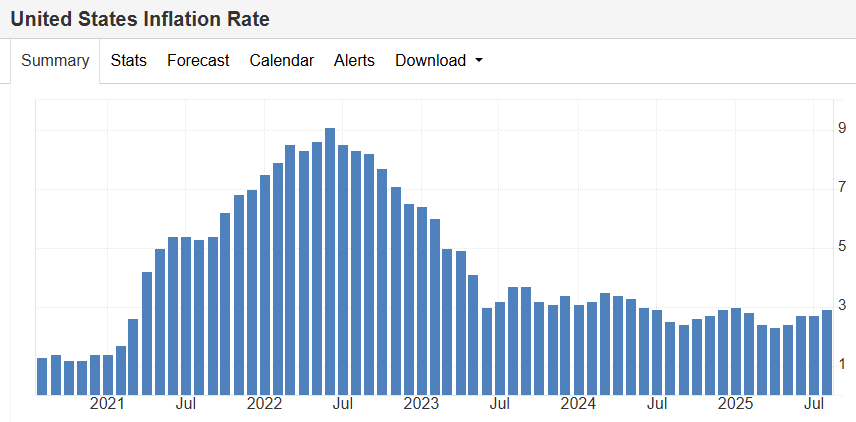Click the last bar at chart's right end
Image resolution: width=856 pixels, height=422 pixels.
coord(827,352)
